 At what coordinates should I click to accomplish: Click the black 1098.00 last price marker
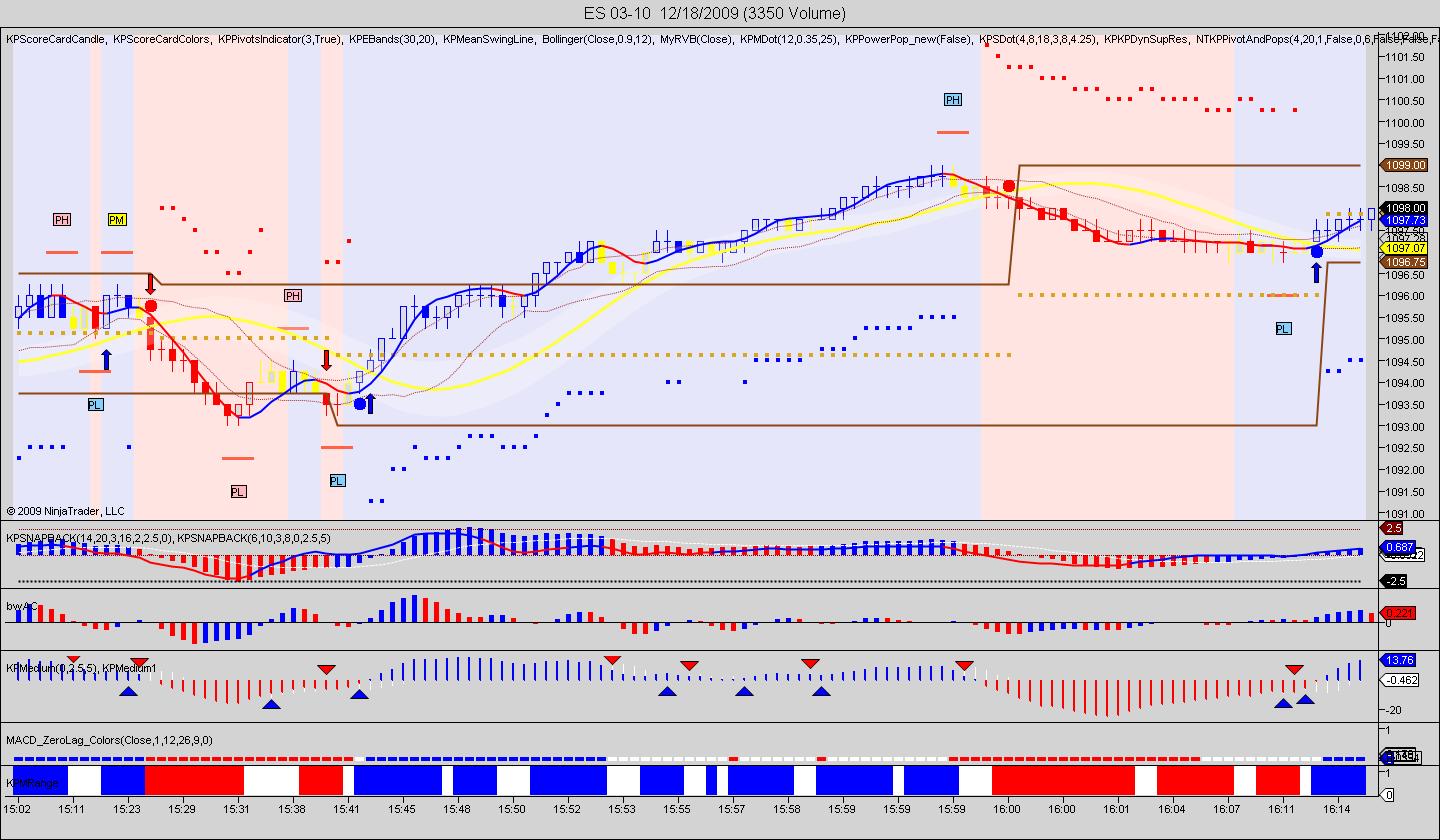[1404, 208]
